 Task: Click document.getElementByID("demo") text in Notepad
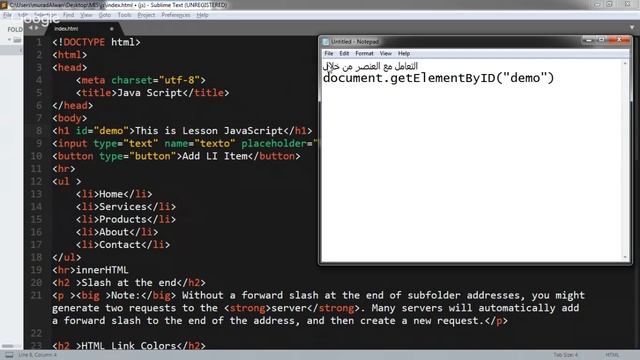(x=438, y=78)
